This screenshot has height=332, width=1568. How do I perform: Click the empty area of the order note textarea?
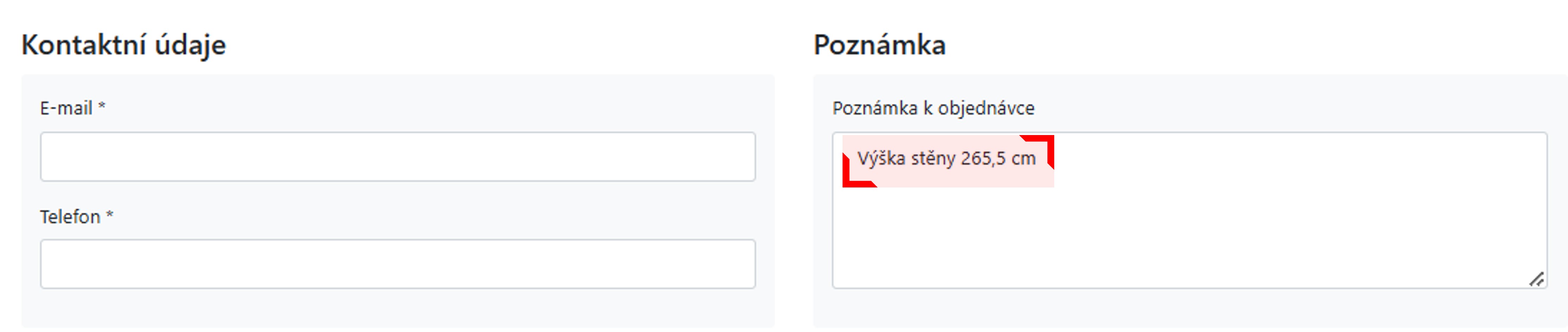1187,238
